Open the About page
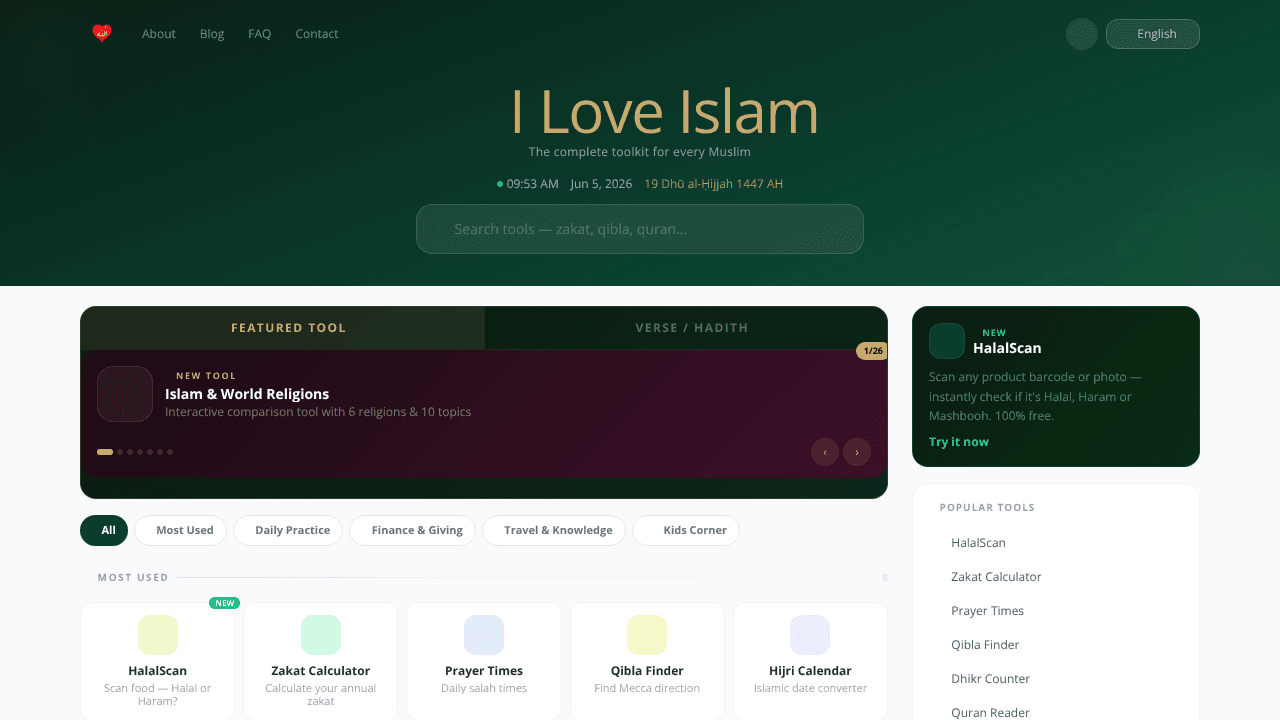Screen dimensions: 1280x720 (x=158, y=34)
